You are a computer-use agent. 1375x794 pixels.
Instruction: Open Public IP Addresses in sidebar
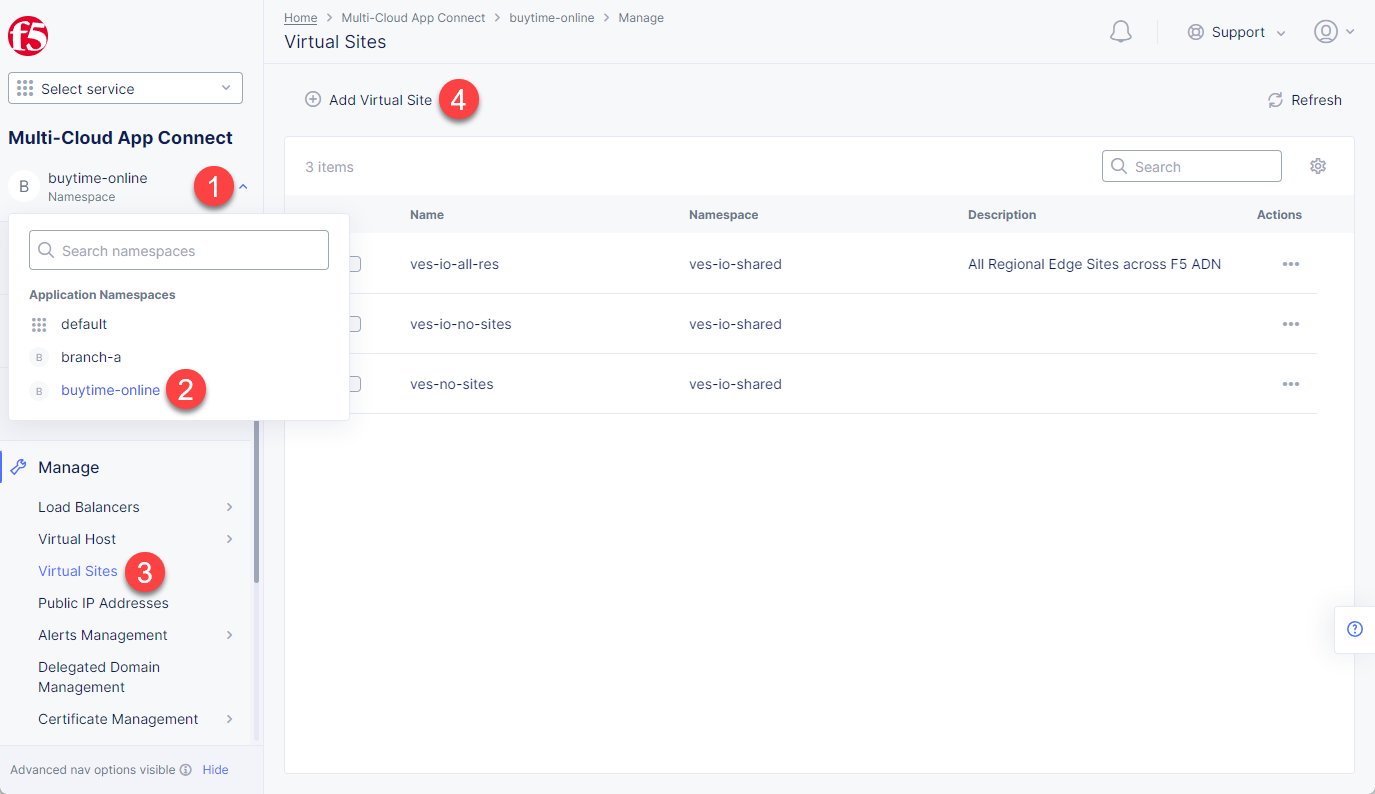click(103, 603)
